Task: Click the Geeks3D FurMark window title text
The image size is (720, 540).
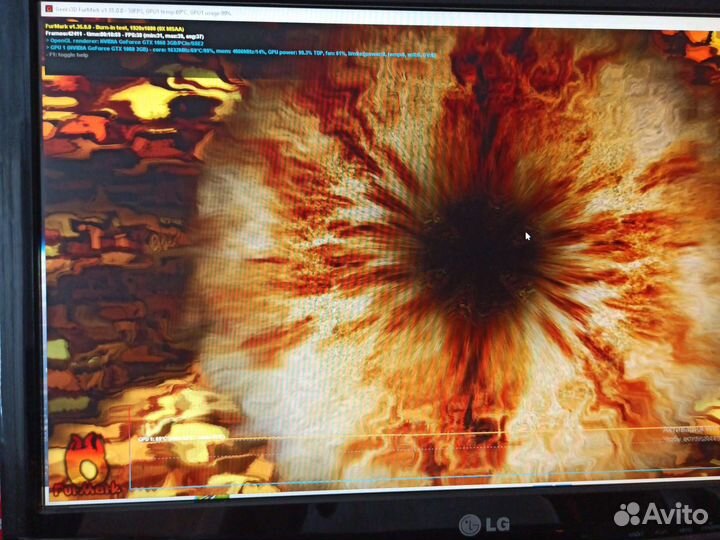Action: 144,11
